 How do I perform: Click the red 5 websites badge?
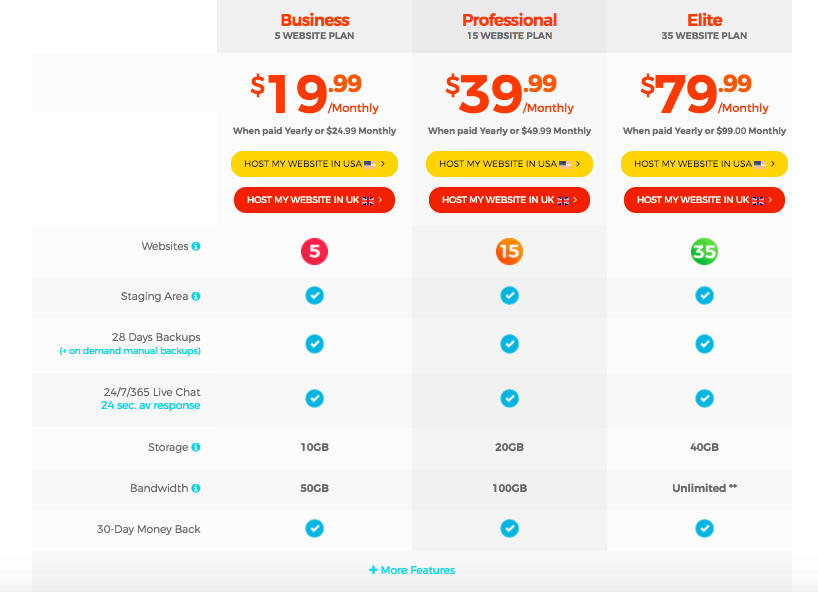tap(314, 251)
